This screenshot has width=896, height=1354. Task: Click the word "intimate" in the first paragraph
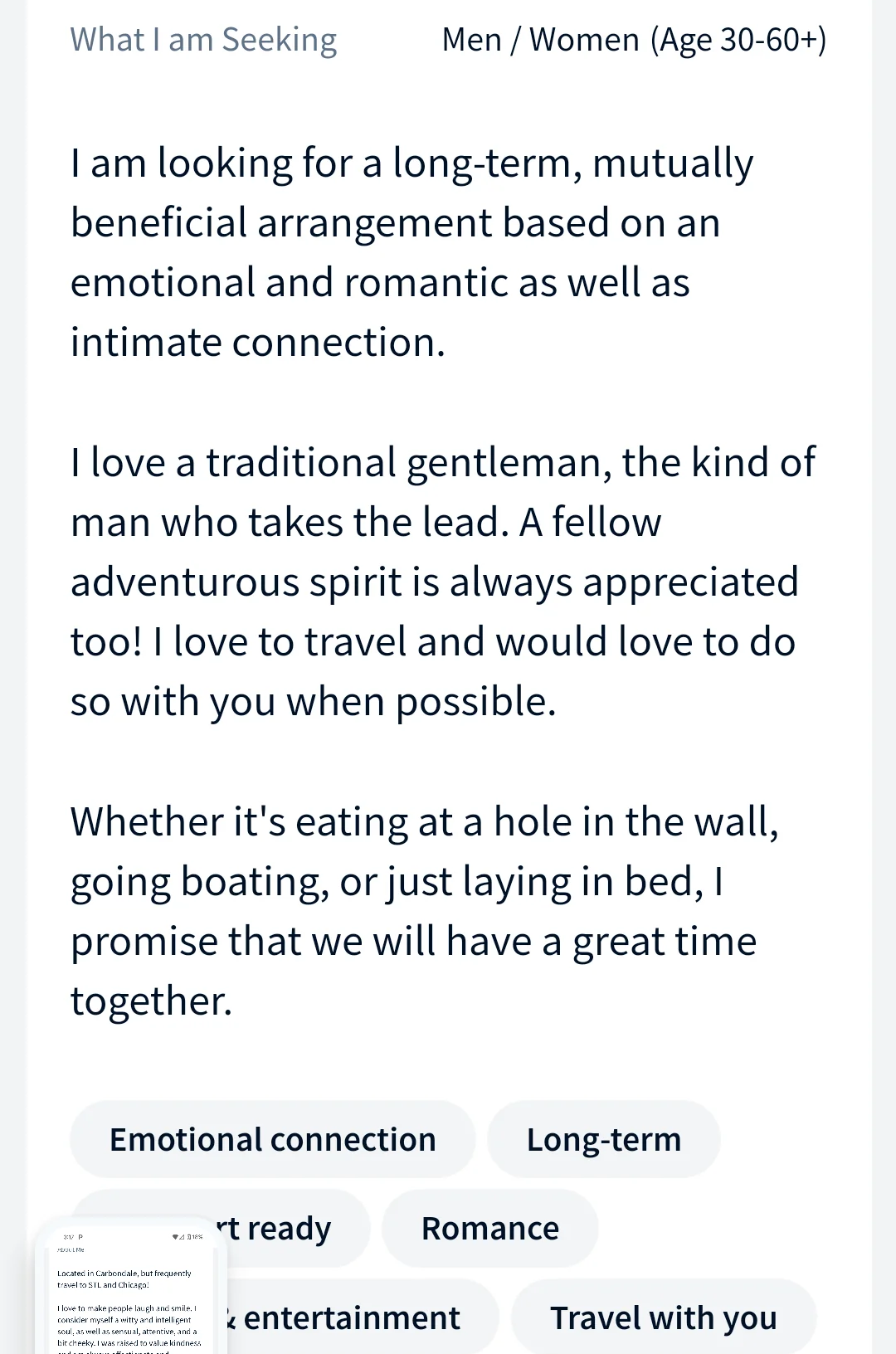click(145, 343)
